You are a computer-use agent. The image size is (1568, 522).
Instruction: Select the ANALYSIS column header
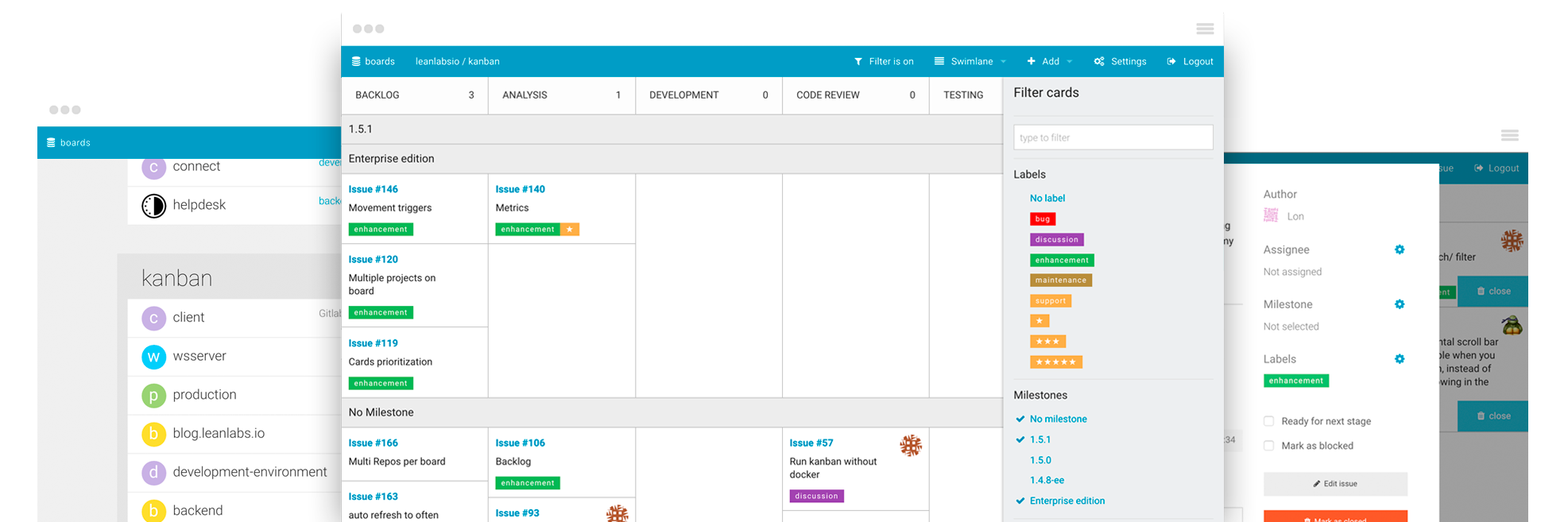point(561,95)
